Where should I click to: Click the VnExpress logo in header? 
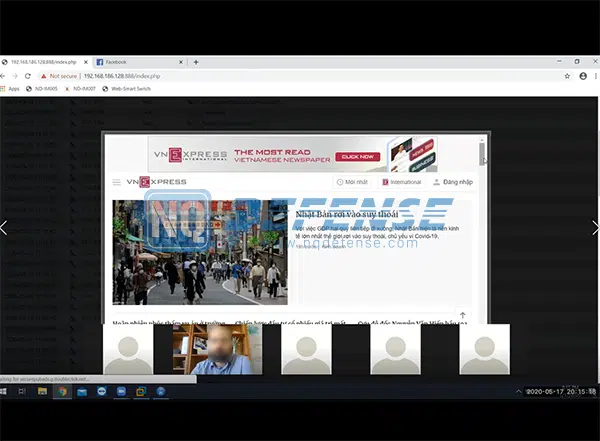tap(157, 182)
